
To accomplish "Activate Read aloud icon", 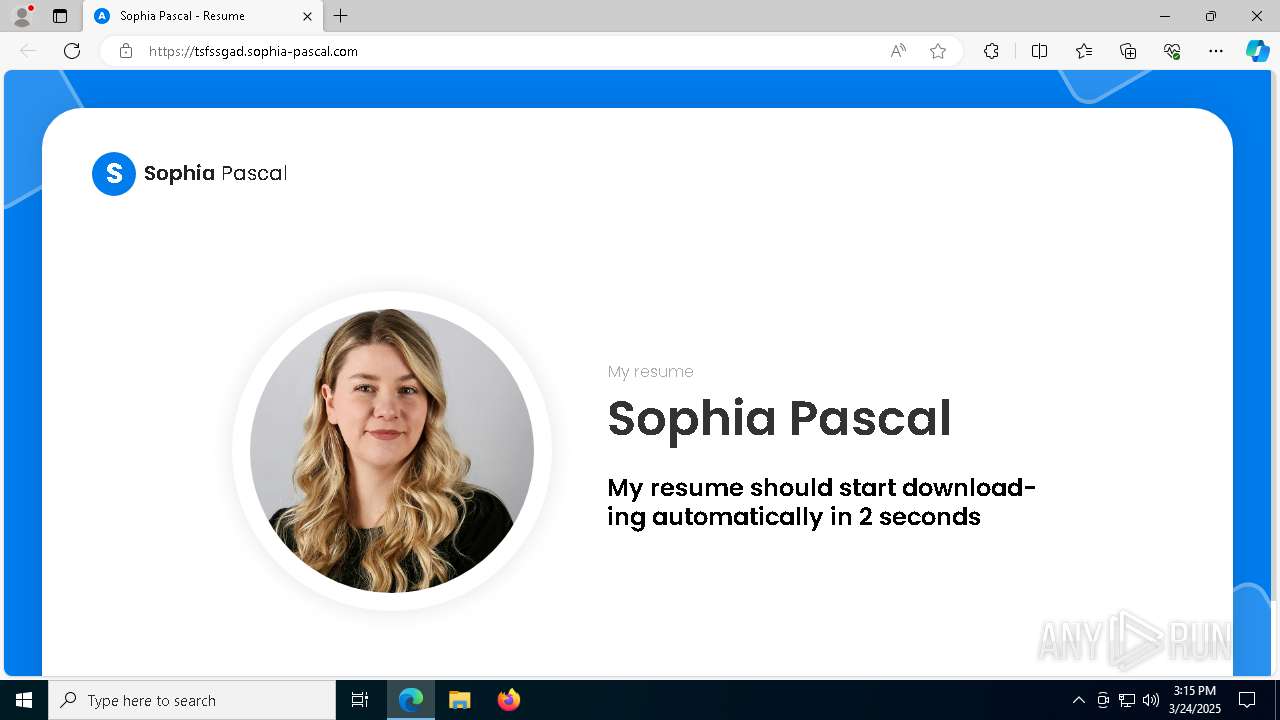I will click(x=898, y=51).
